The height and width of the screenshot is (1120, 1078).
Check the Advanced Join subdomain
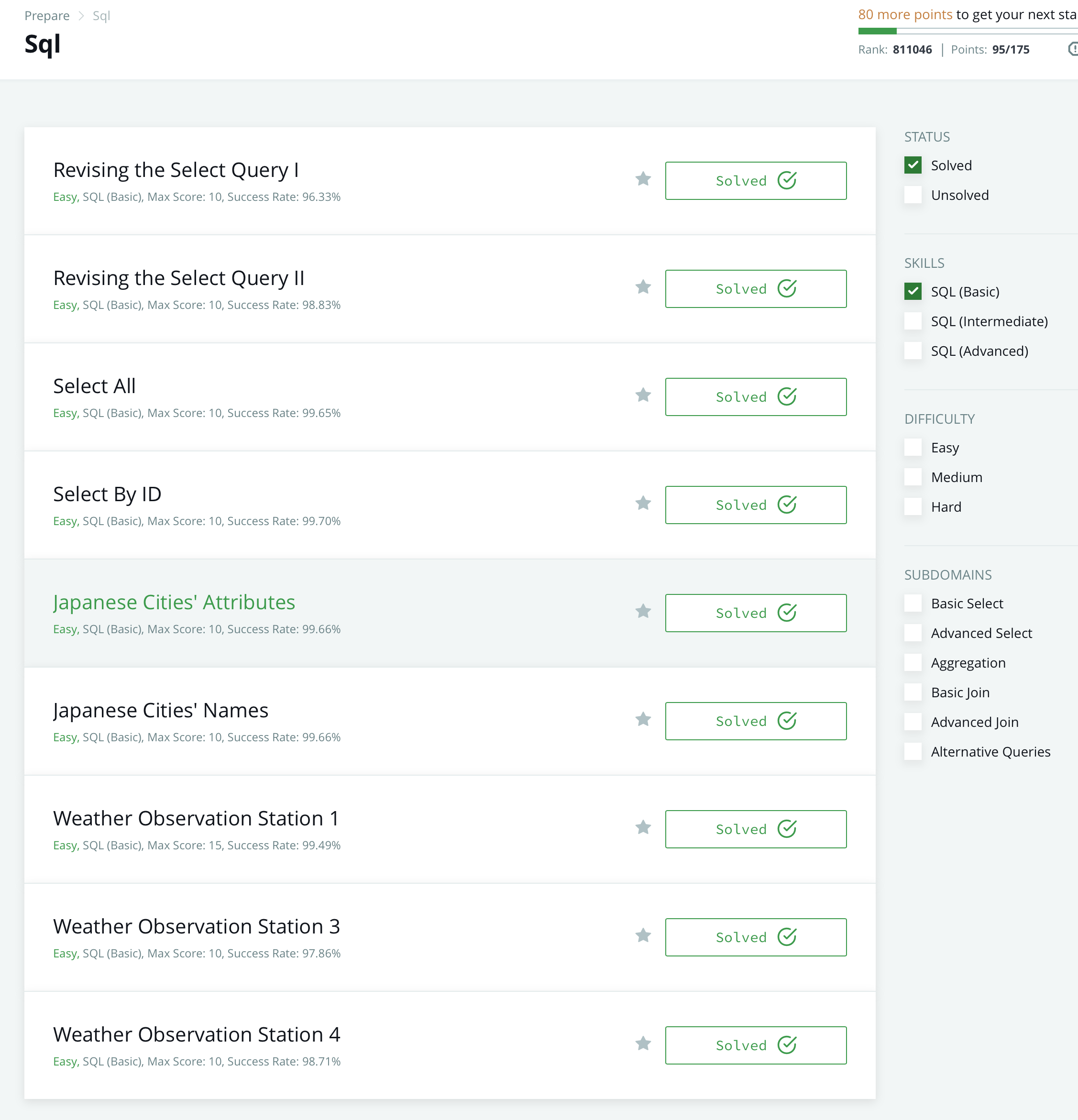[913, 722]
